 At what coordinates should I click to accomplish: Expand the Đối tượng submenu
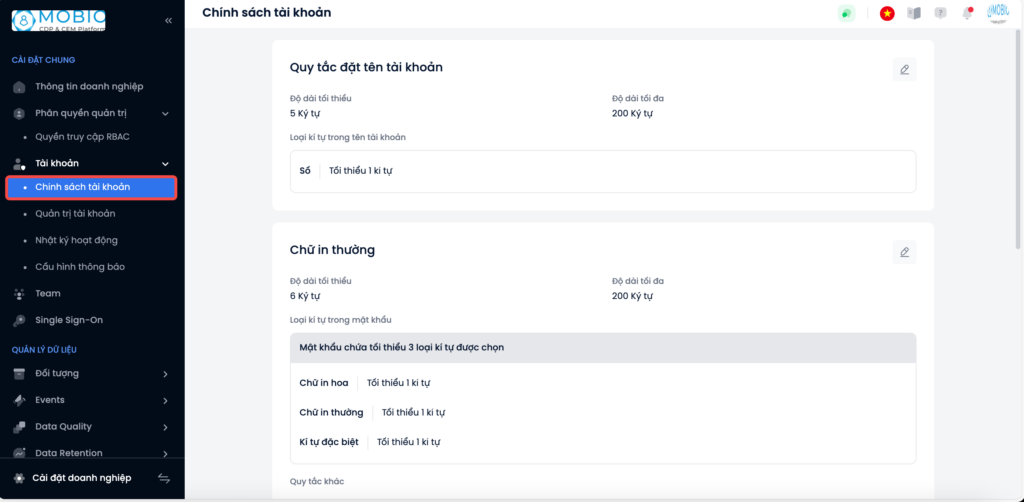coord(165,374)
